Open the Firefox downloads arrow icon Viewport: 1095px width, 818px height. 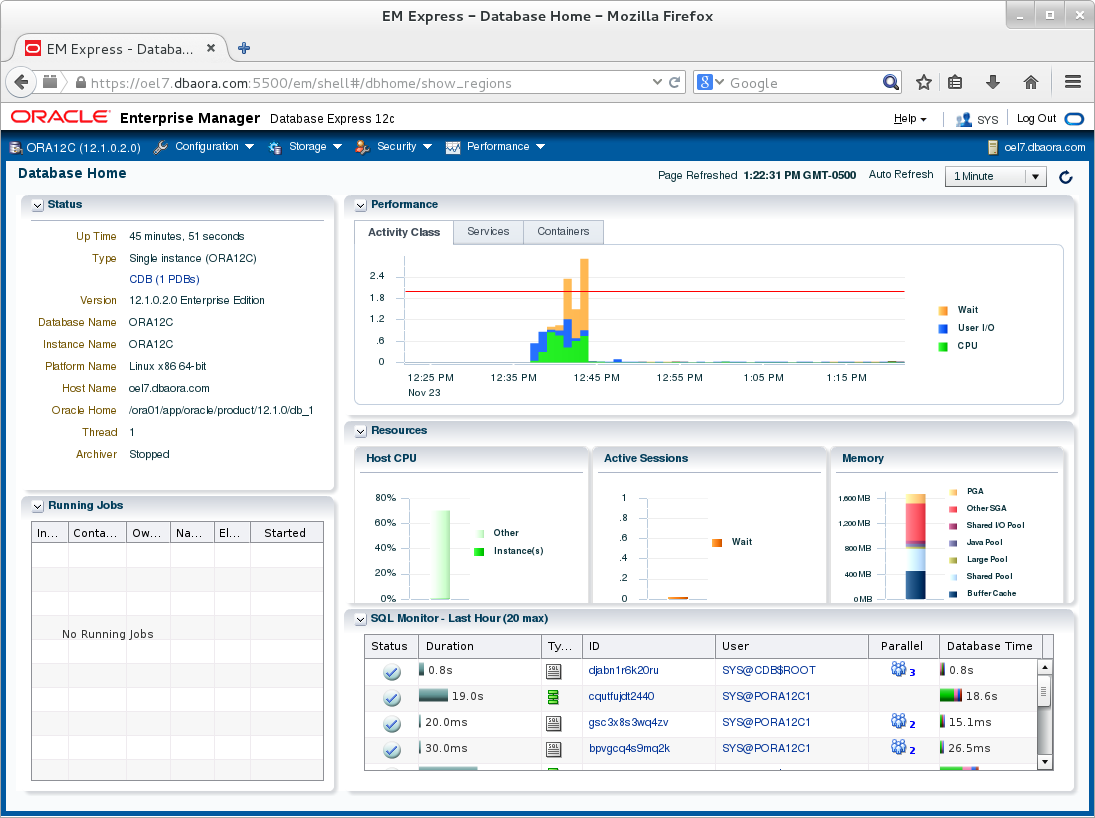tap(992, 82)
